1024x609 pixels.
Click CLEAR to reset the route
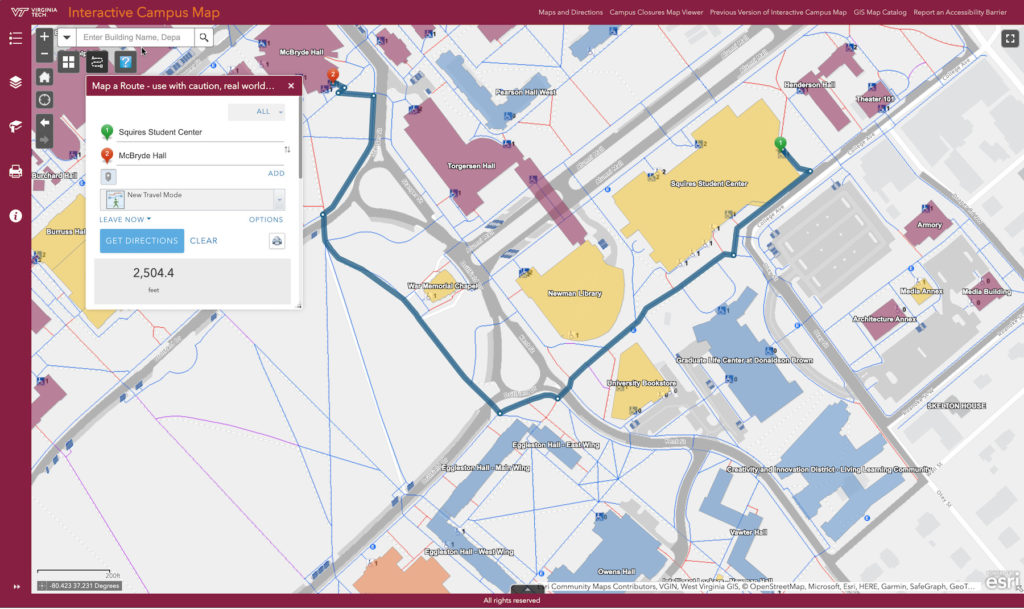click(203, 240)
